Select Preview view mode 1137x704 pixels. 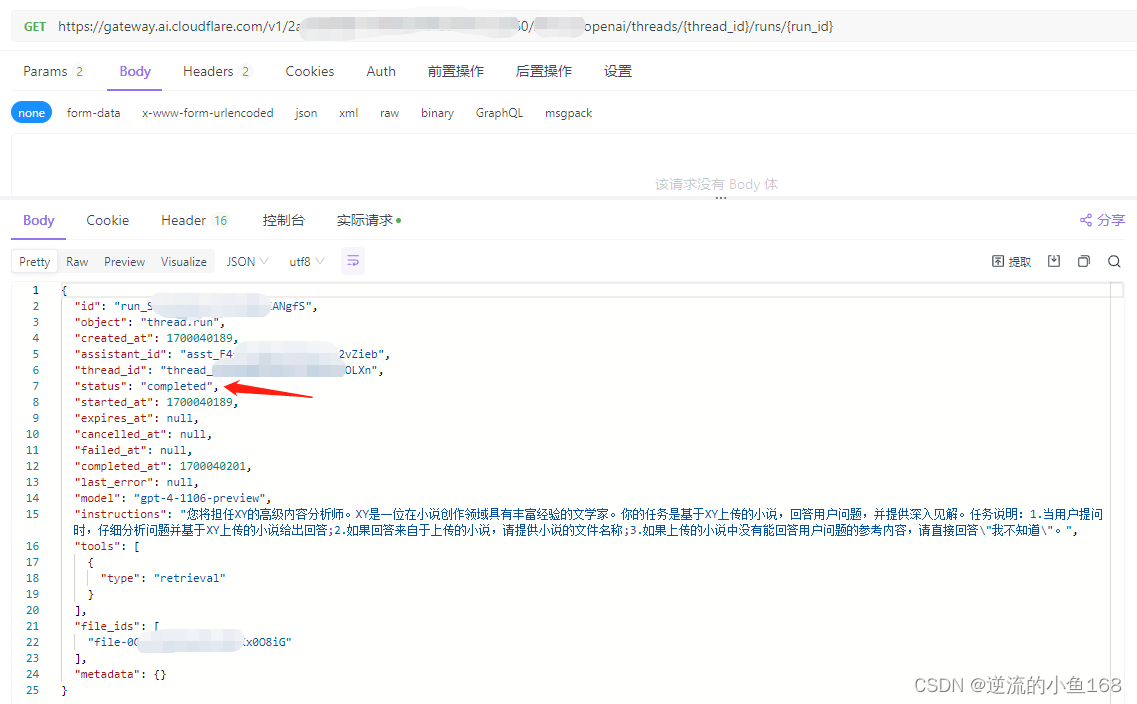[x=125, y=261]
